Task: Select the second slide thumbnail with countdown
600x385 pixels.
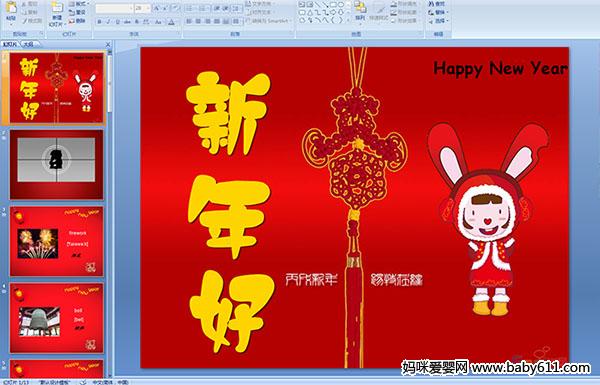Action: (57, 165)
